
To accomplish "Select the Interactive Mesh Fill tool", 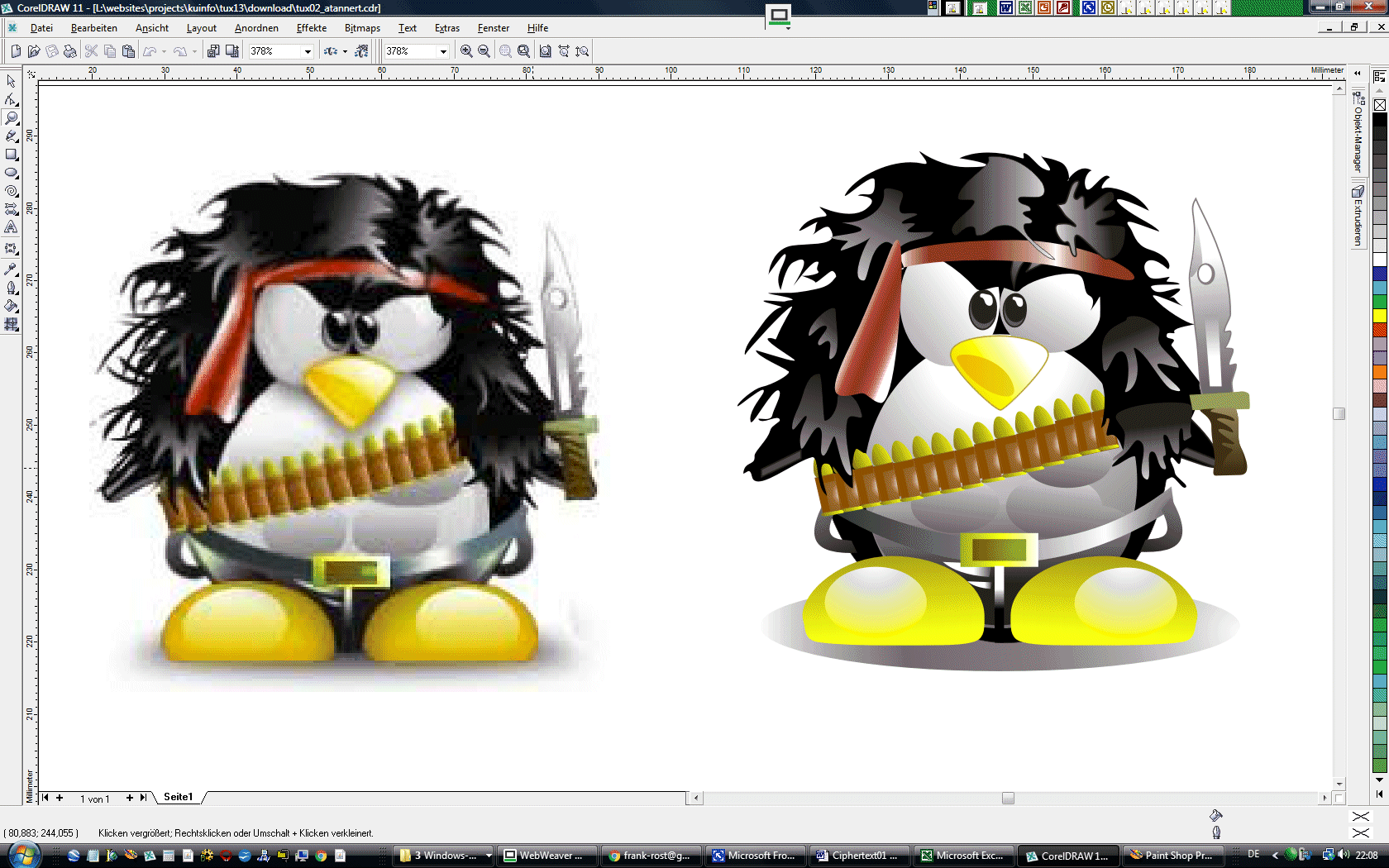I will (x=11, y=325).
